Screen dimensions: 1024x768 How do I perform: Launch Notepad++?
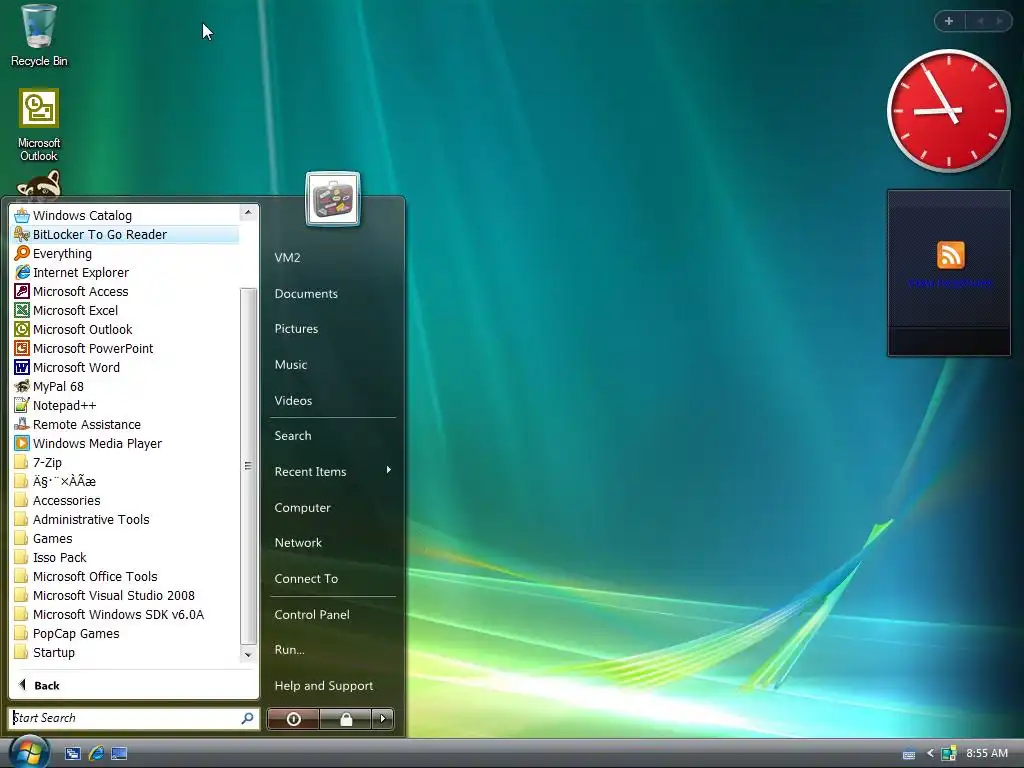pos(125,405)
